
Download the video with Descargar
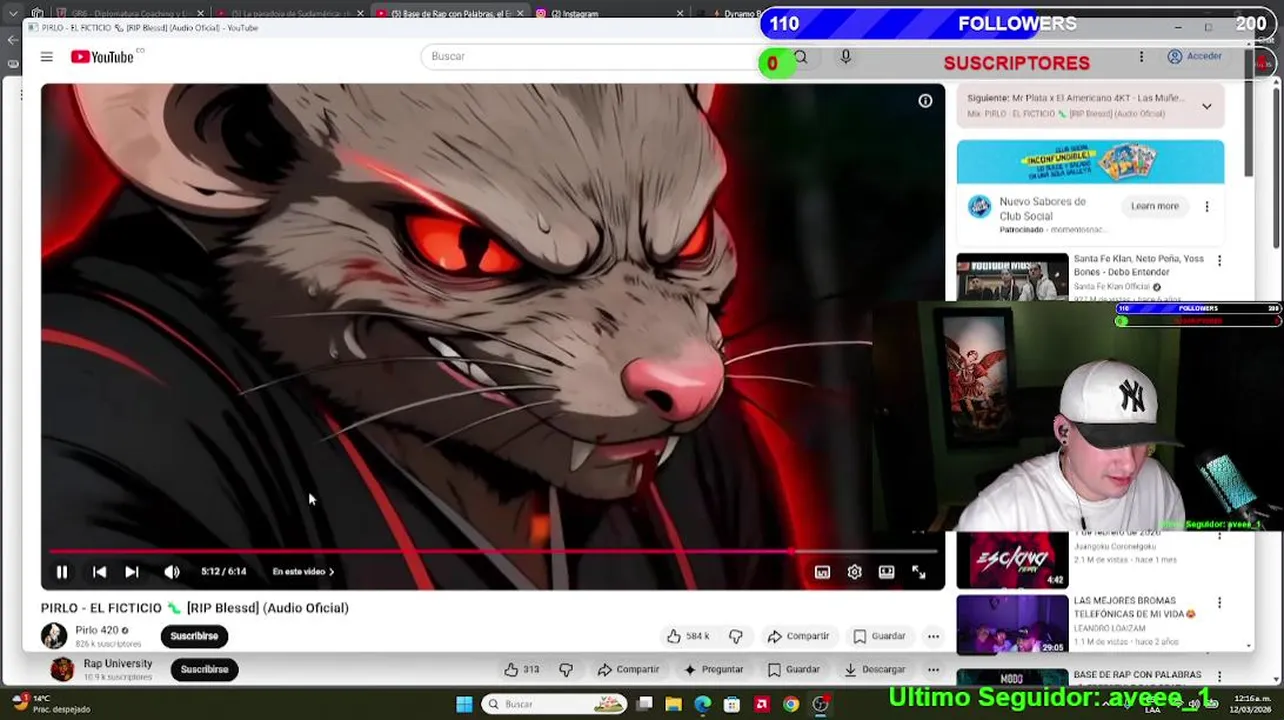(x=874, y=670)
